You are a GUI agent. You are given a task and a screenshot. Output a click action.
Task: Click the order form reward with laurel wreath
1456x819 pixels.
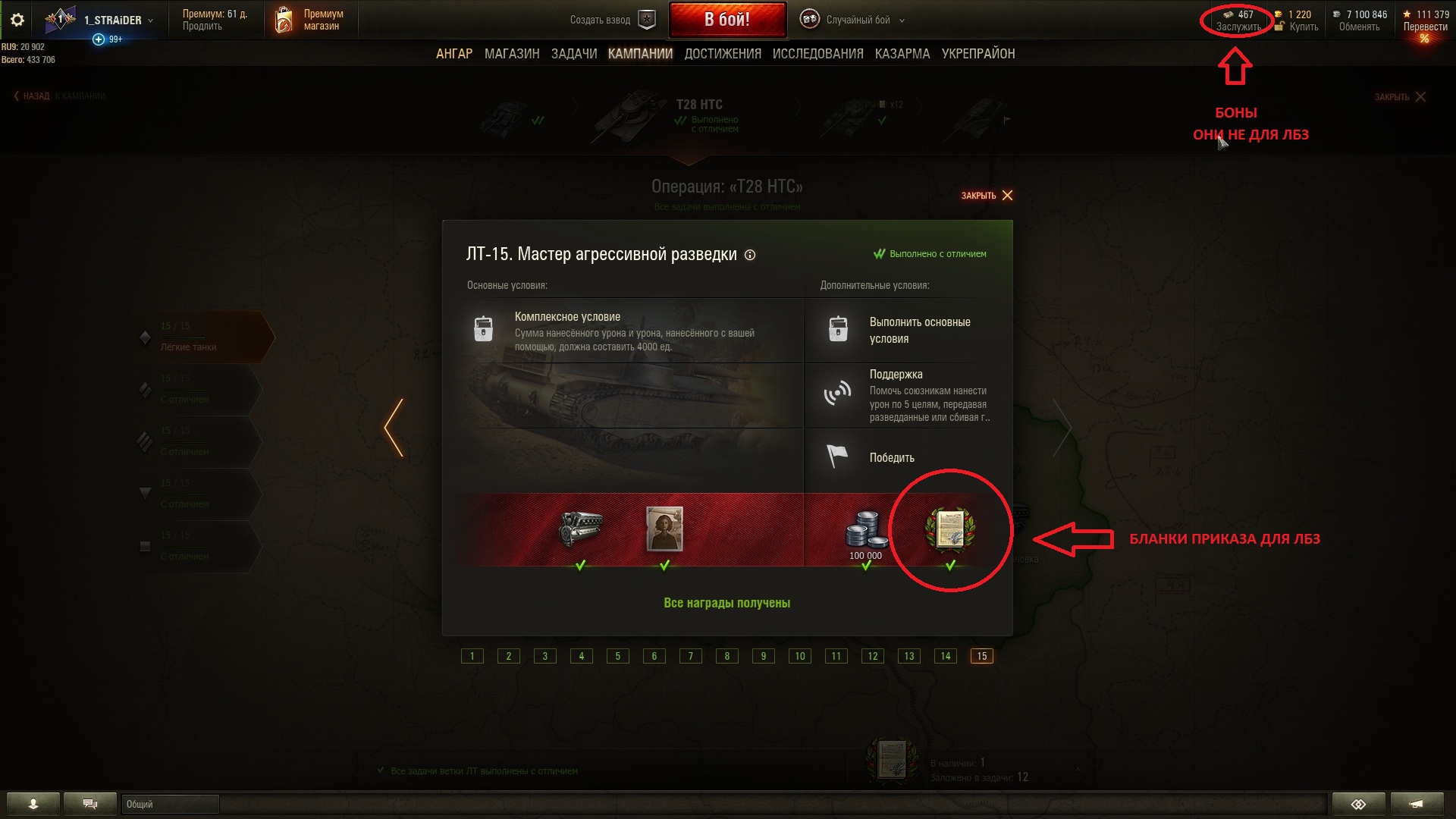point(950,529)
